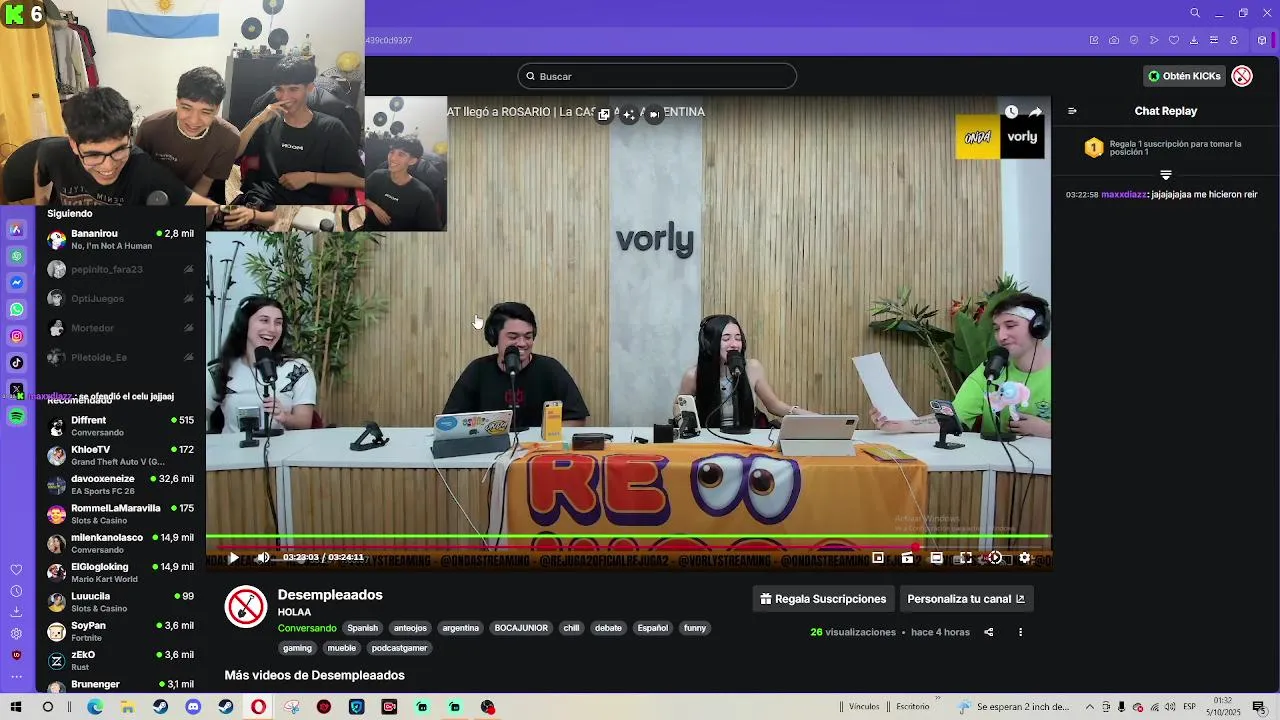Show hidden system tray icons
Image resolution: width=1280 pixels, height=720 pixels.
click(1089, 707)
